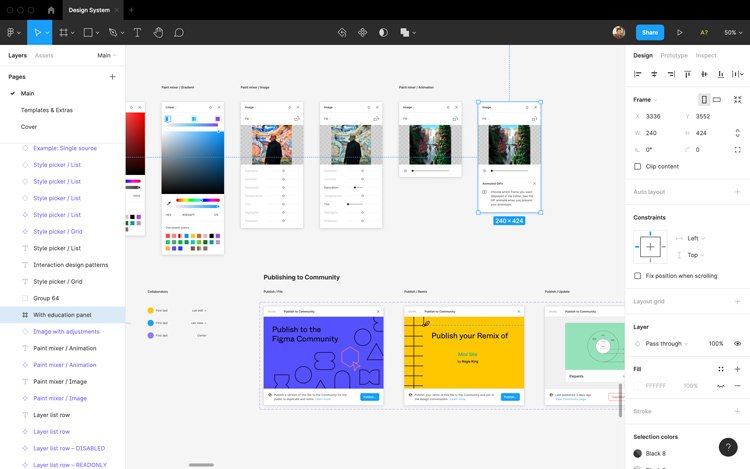Select the Rectangle shape tool
750x469 pixels.
pyautogui.click(x=88, y=33)
